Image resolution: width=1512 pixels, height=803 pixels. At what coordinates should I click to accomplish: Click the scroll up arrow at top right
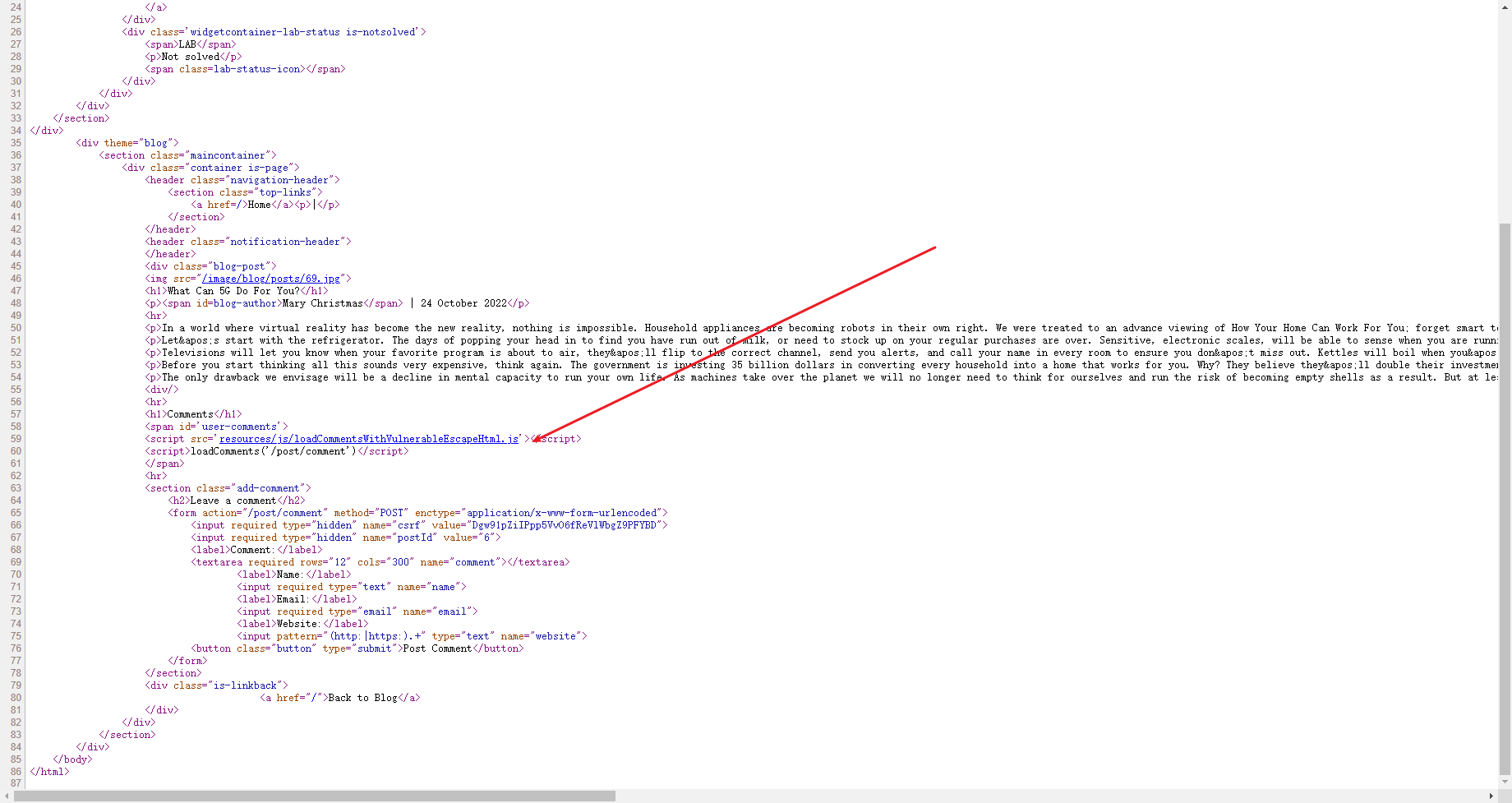point(1505,7)
